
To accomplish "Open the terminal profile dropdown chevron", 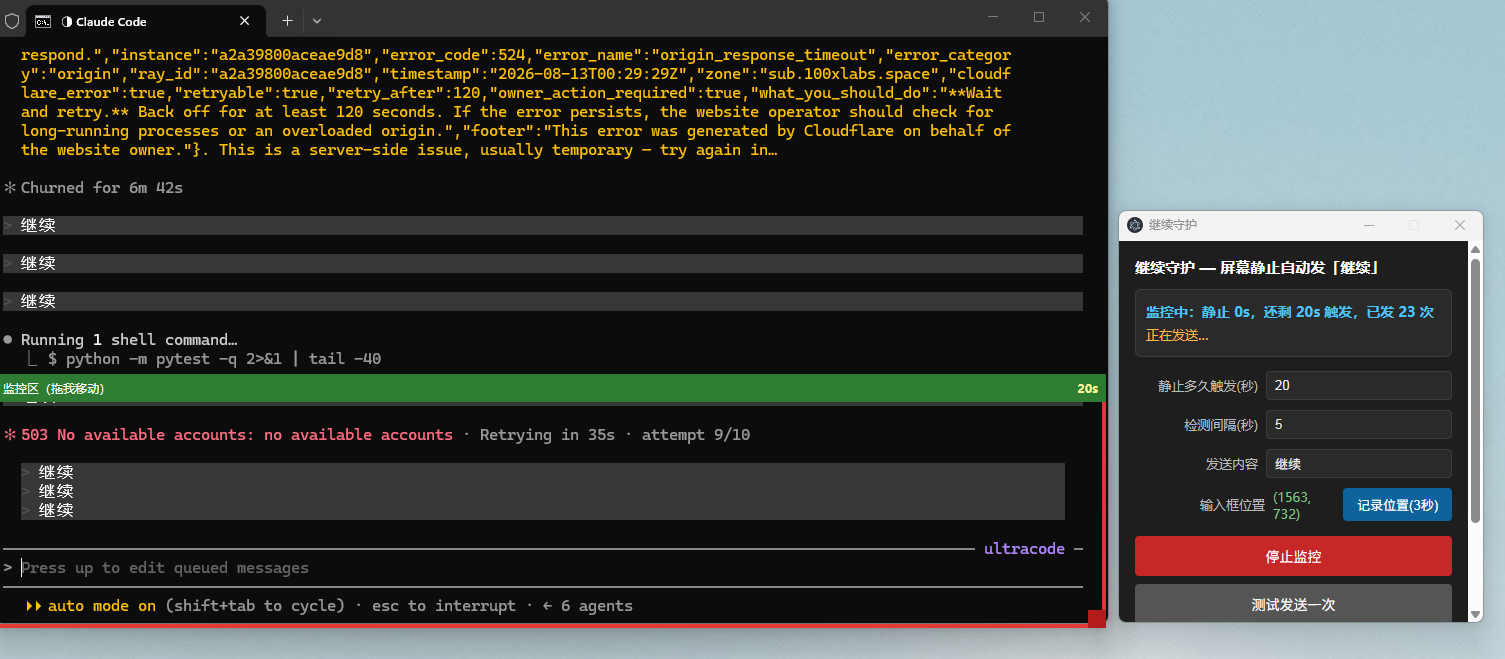I will (x=317, y=20).
